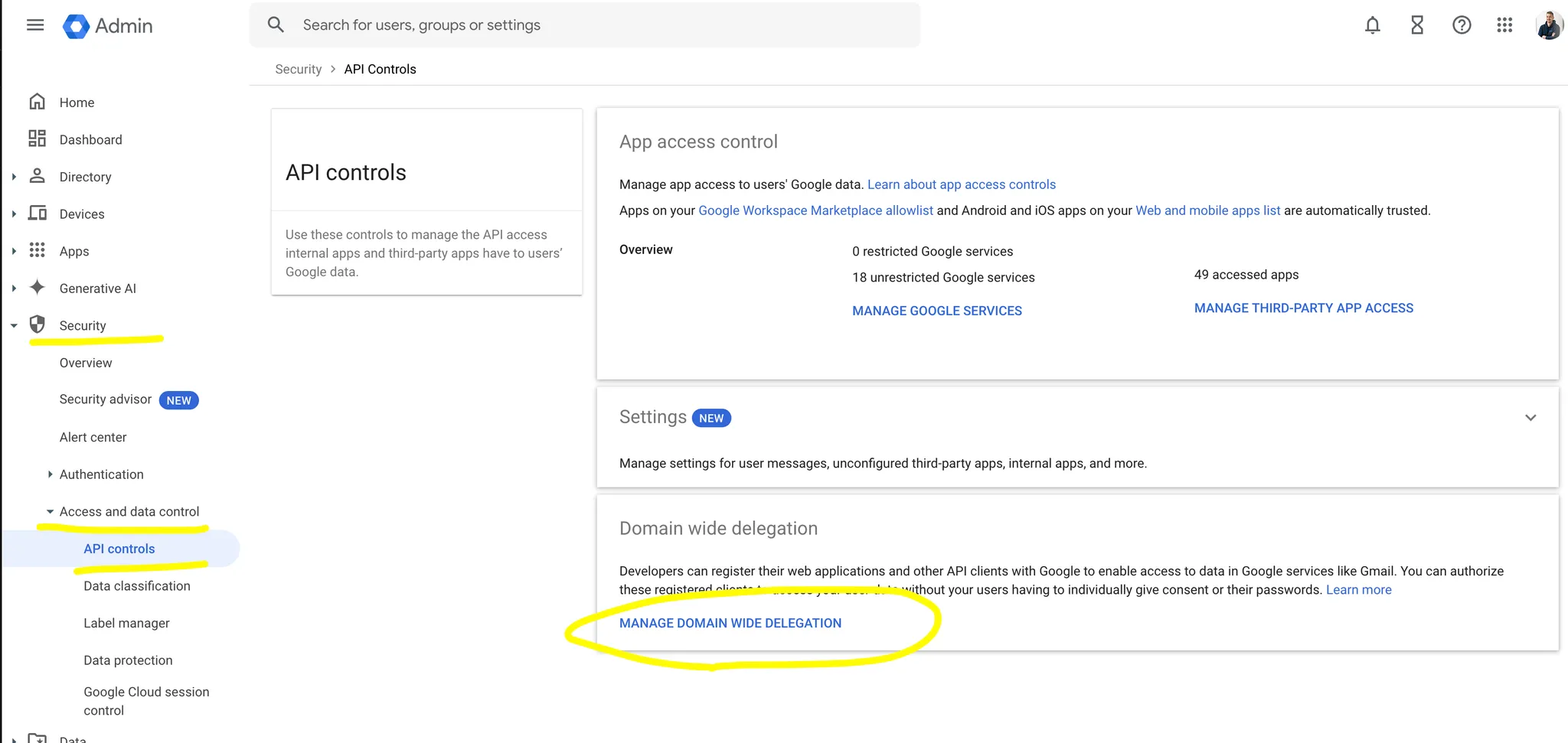Select Data classification in the sidebar
The width and height of the screenshot is (1568, 743).
tap(137, 586)
